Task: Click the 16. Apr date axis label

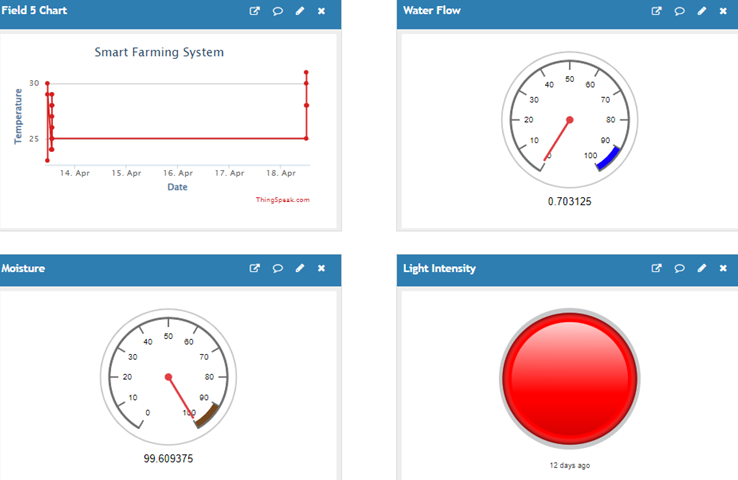Action: tap(178, 173)
